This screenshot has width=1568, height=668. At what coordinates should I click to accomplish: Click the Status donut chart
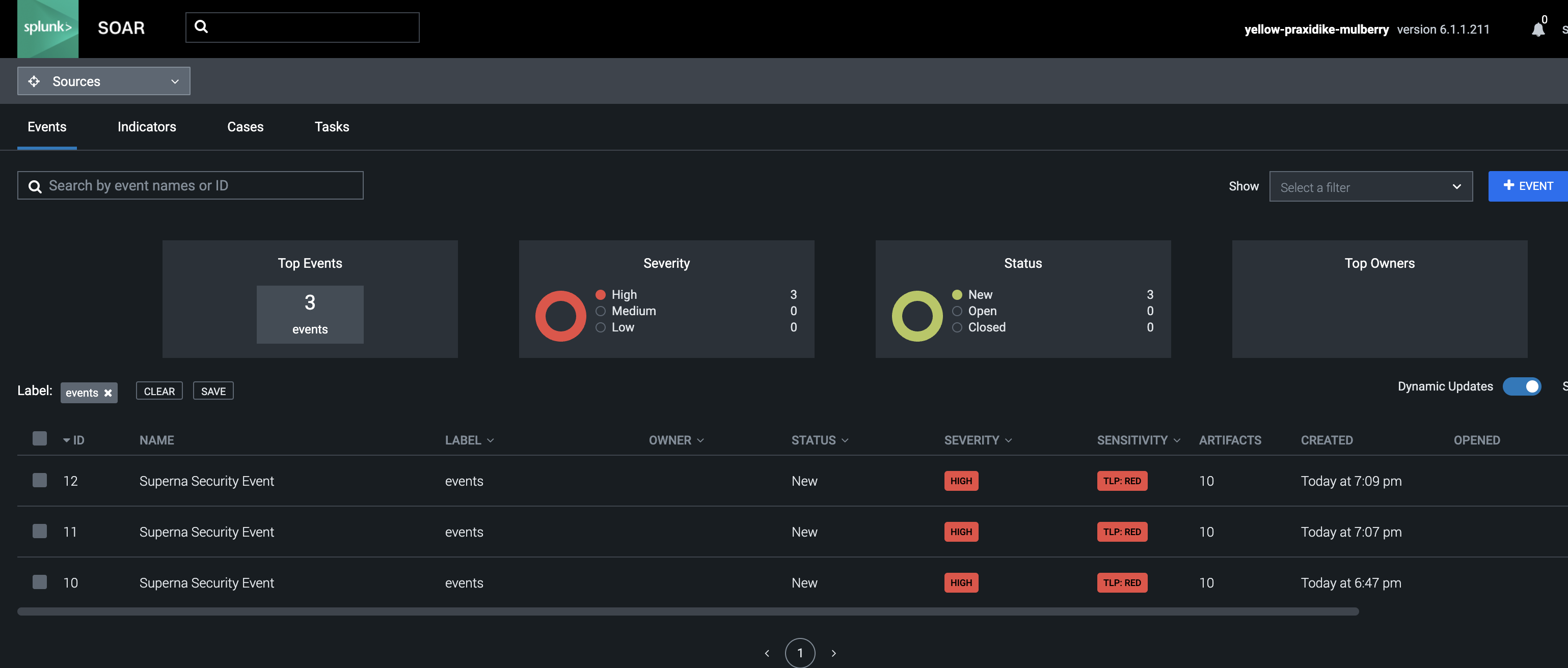point(916,315)
